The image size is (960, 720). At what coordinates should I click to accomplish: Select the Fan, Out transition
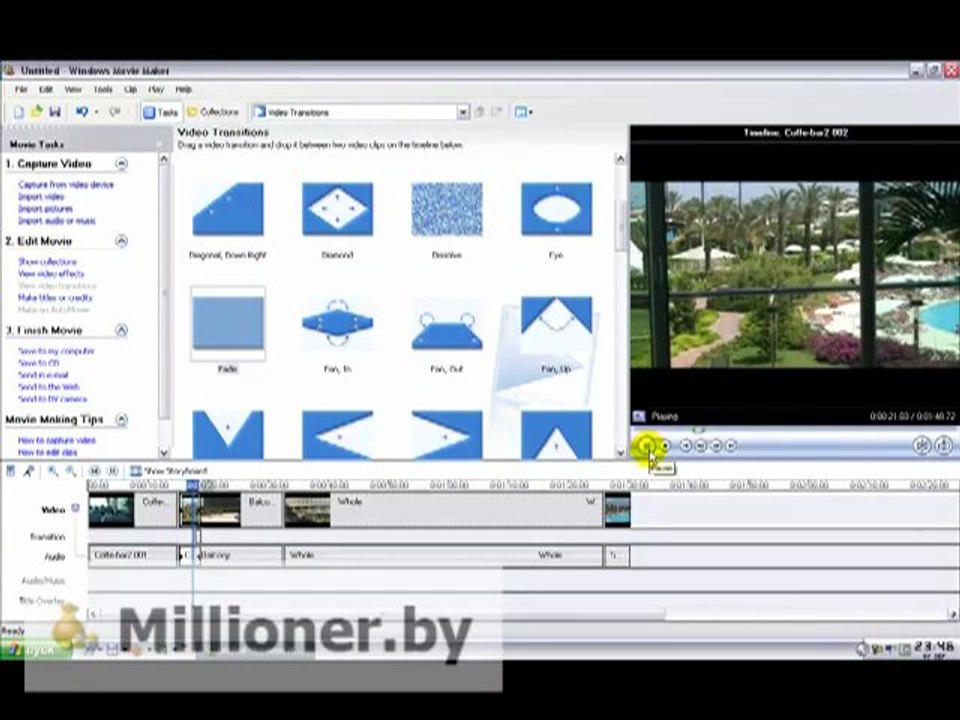tap(447, 323)
